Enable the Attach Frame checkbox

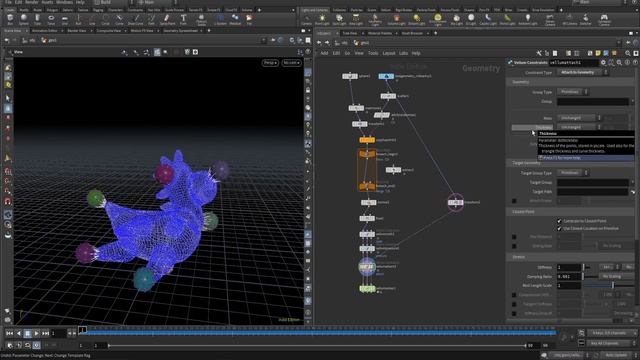click(x=514, y=201)
